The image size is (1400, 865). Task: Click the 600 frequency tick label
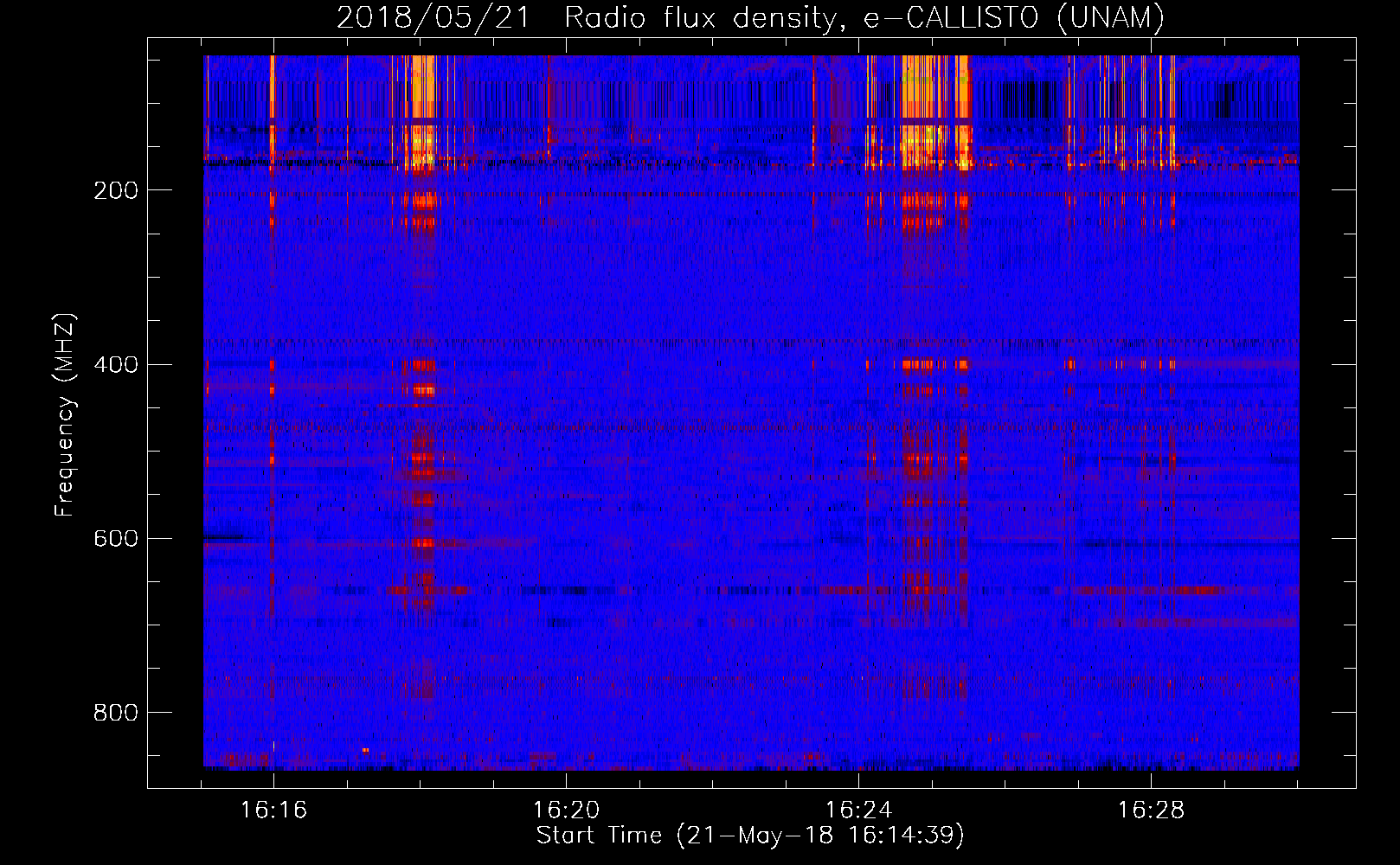pyautogui.click(x=116, y=539)
